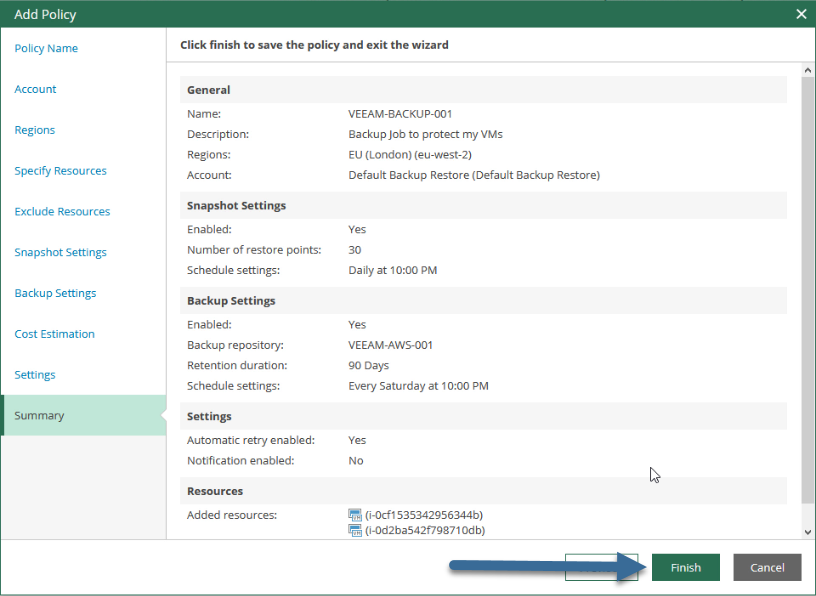This screenshot has height=596, width=816.
Task: Jump to Snapshot Settings step
Action: point(60,252)
